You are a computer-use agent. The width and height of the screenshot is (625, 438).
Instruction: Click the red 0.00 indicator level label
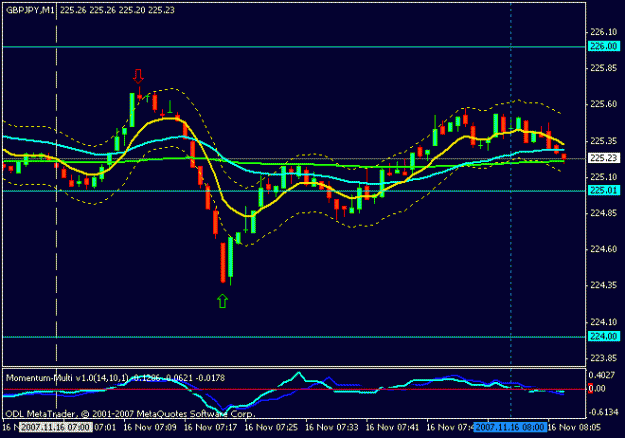tap(597, 389)
